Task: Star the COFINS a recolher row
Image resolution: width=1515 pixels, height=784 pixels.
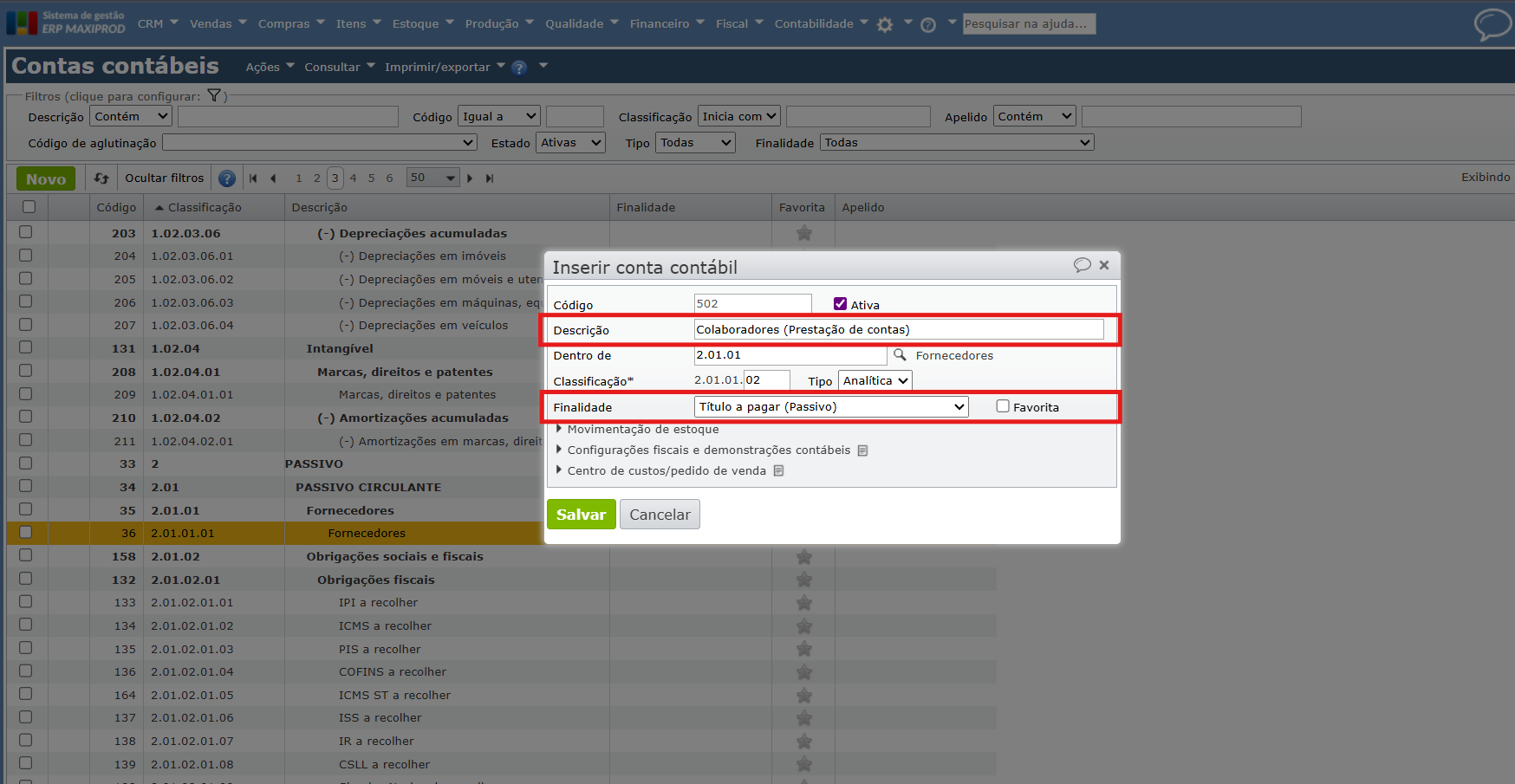Action: (x=804, y=672)
